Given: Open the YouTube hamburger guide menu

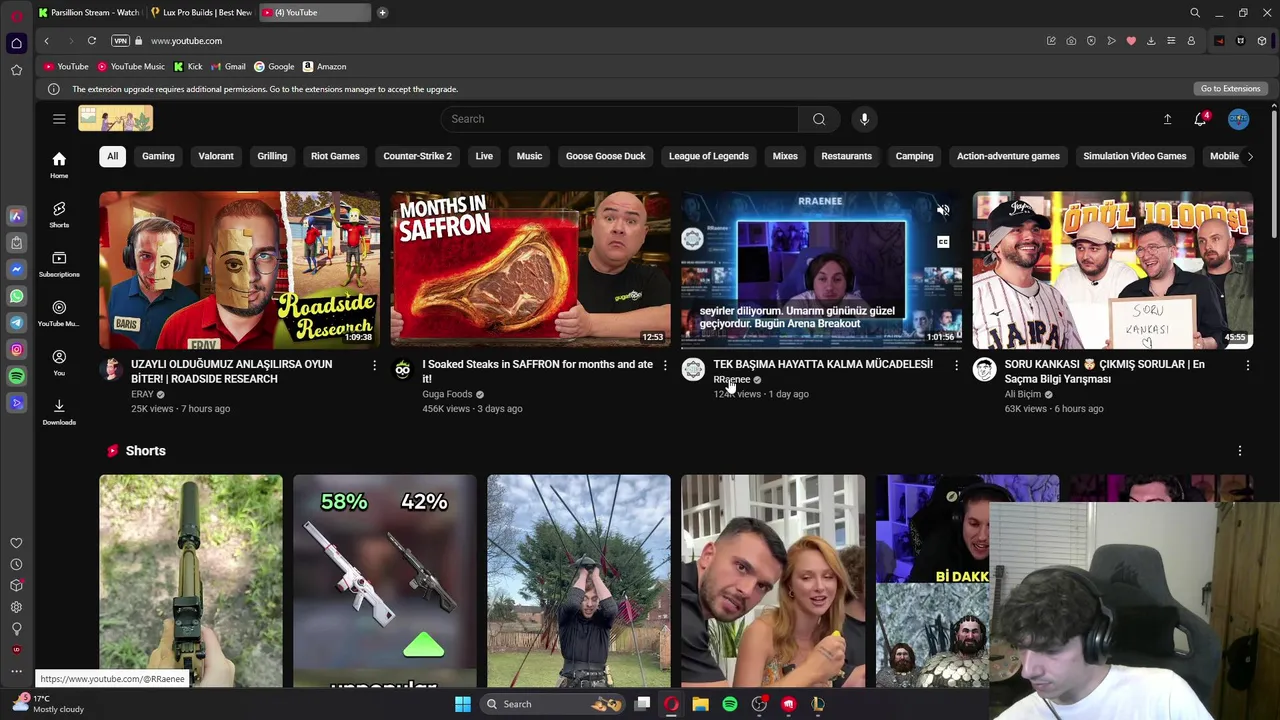Looking at the screenshot, I should tap(59, 119).
